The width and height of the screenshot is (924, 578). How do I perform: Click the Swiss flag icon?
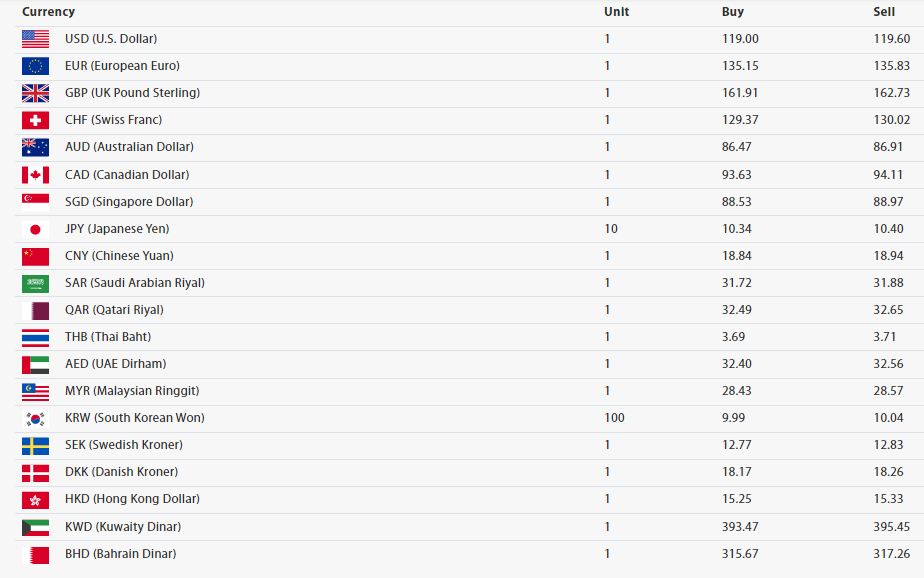tap(35, 120)
